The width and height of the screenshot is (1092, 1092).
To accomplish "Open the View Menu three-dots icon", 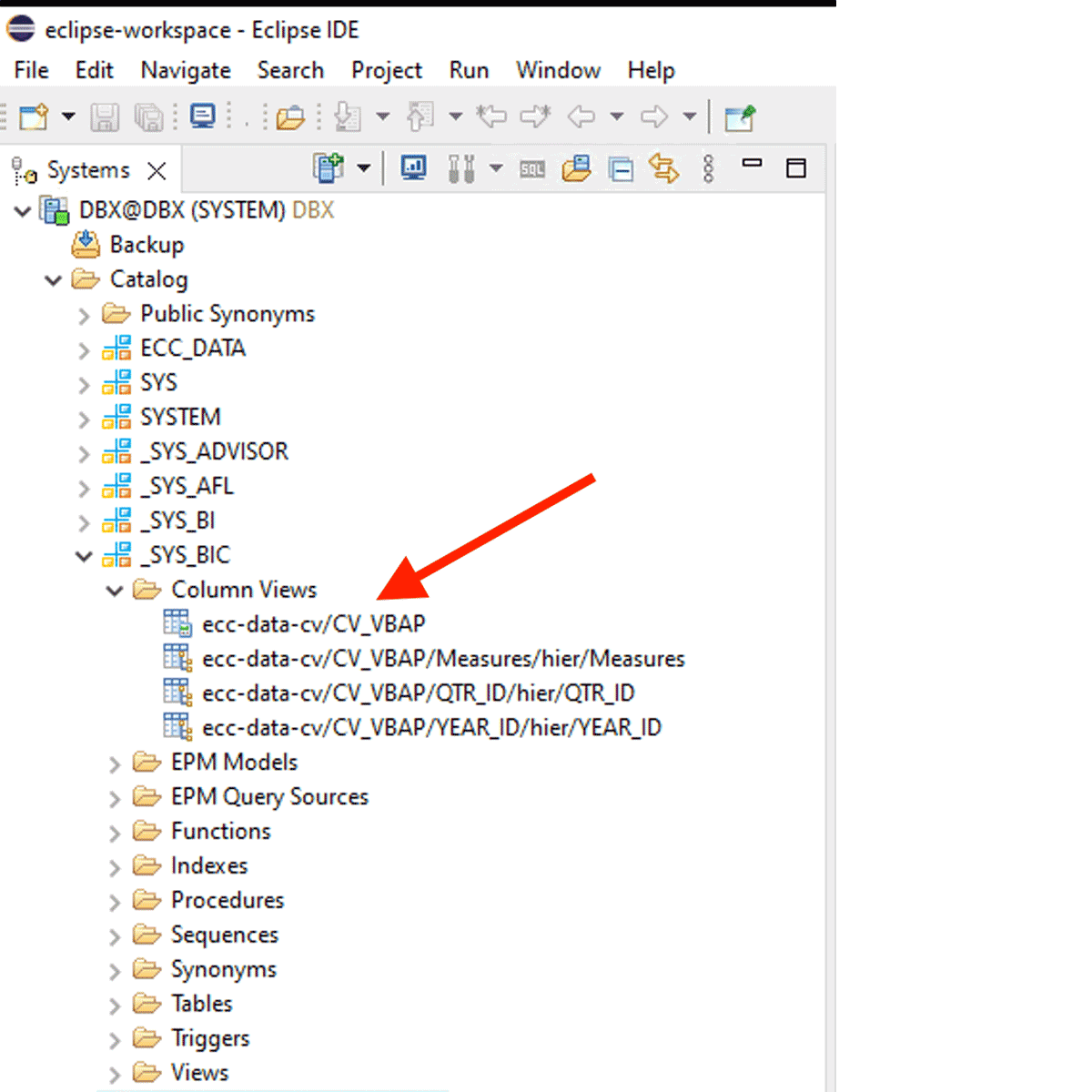I will coord(709,168).
